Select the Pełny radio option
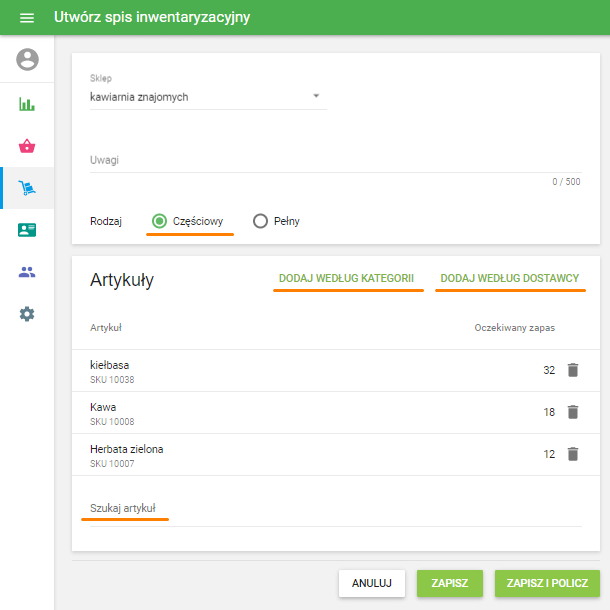Viewport: 610px width, 610px height. [x=261, y=221]
